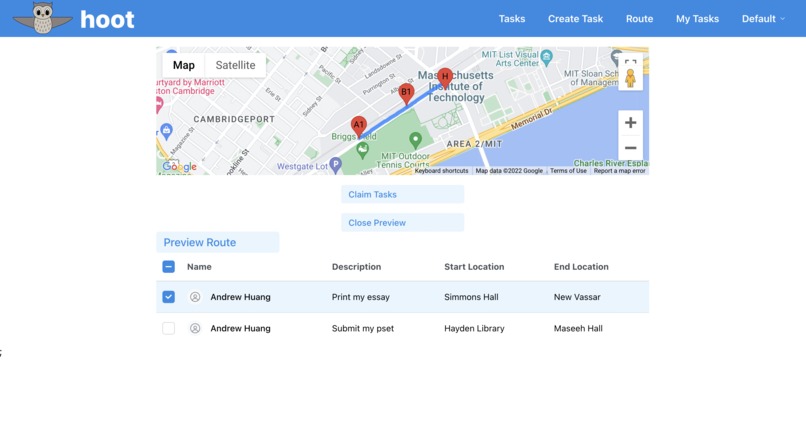Click the Simmons Hall start location

click(x=471, y=297)
